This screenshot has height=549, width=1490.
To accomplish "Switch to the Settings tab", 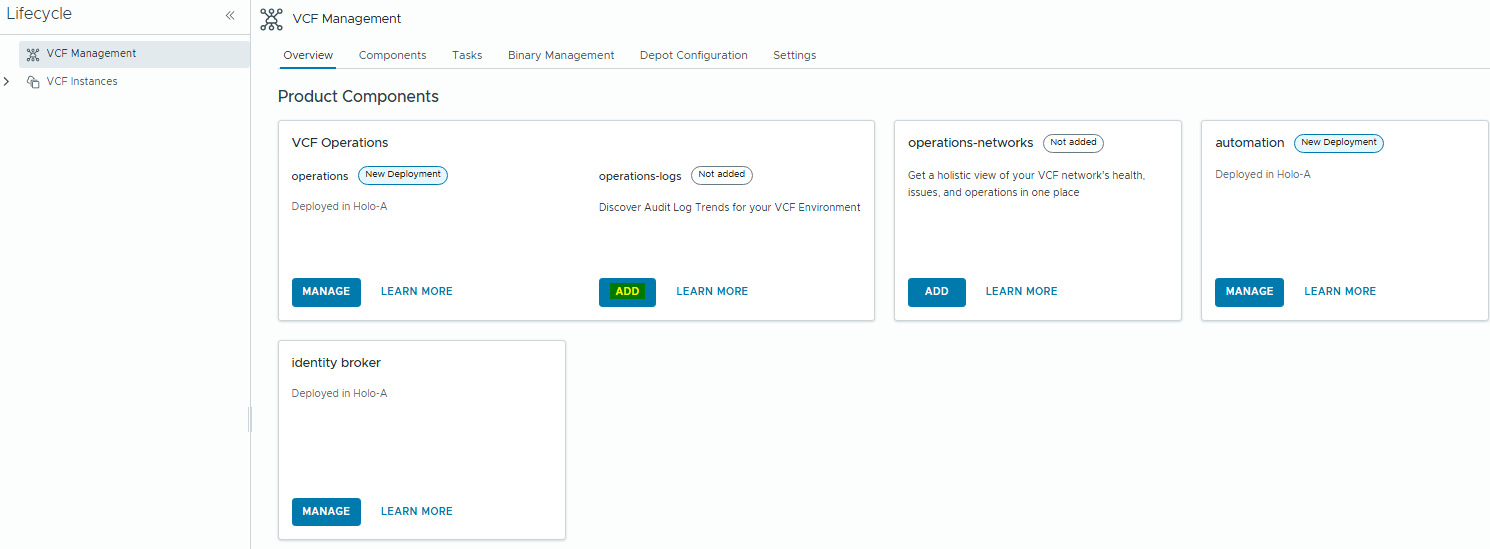I will 794,56.
